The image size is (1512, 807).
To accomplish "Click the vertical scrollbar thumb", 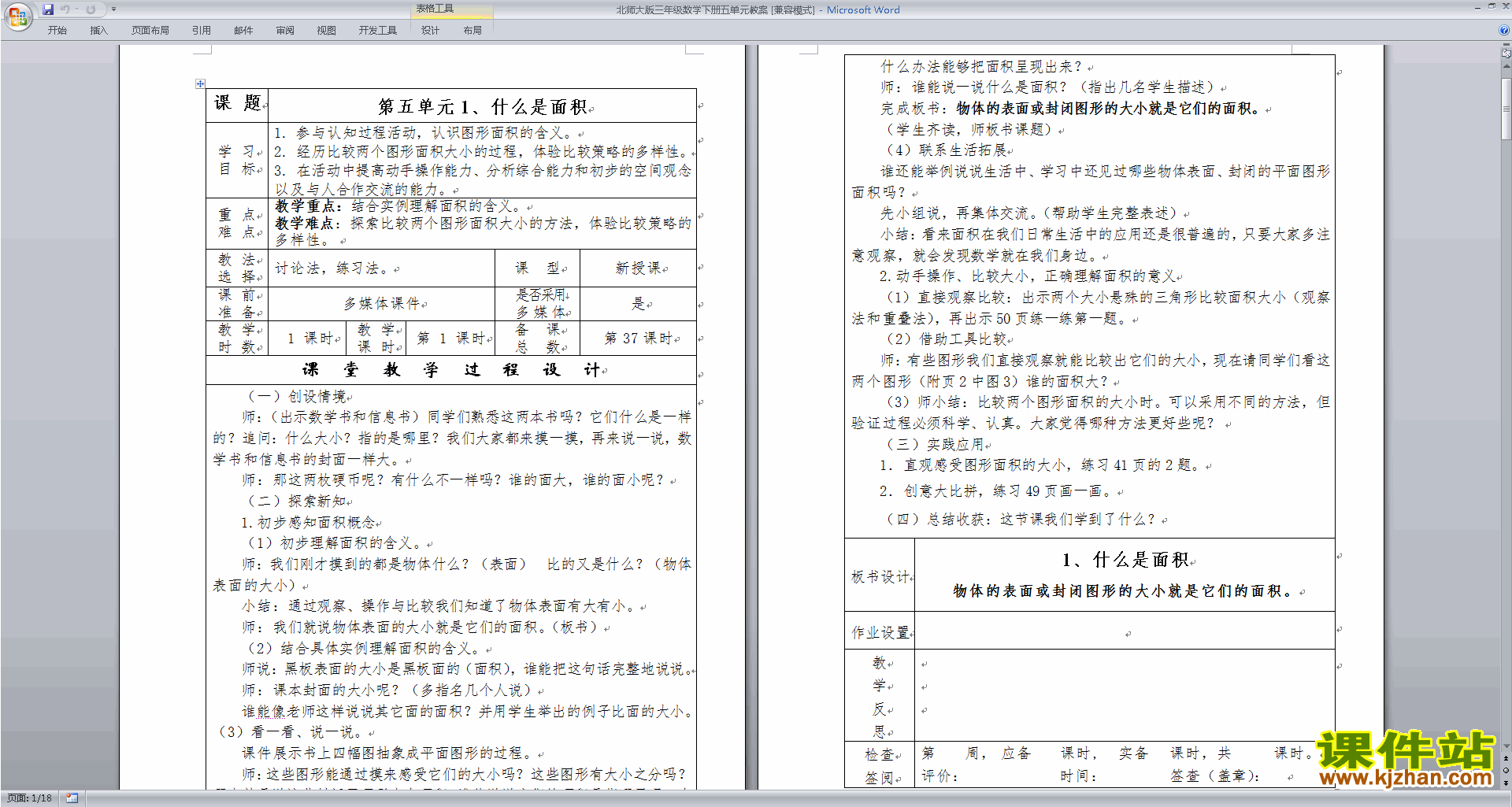I will 1506,107.
